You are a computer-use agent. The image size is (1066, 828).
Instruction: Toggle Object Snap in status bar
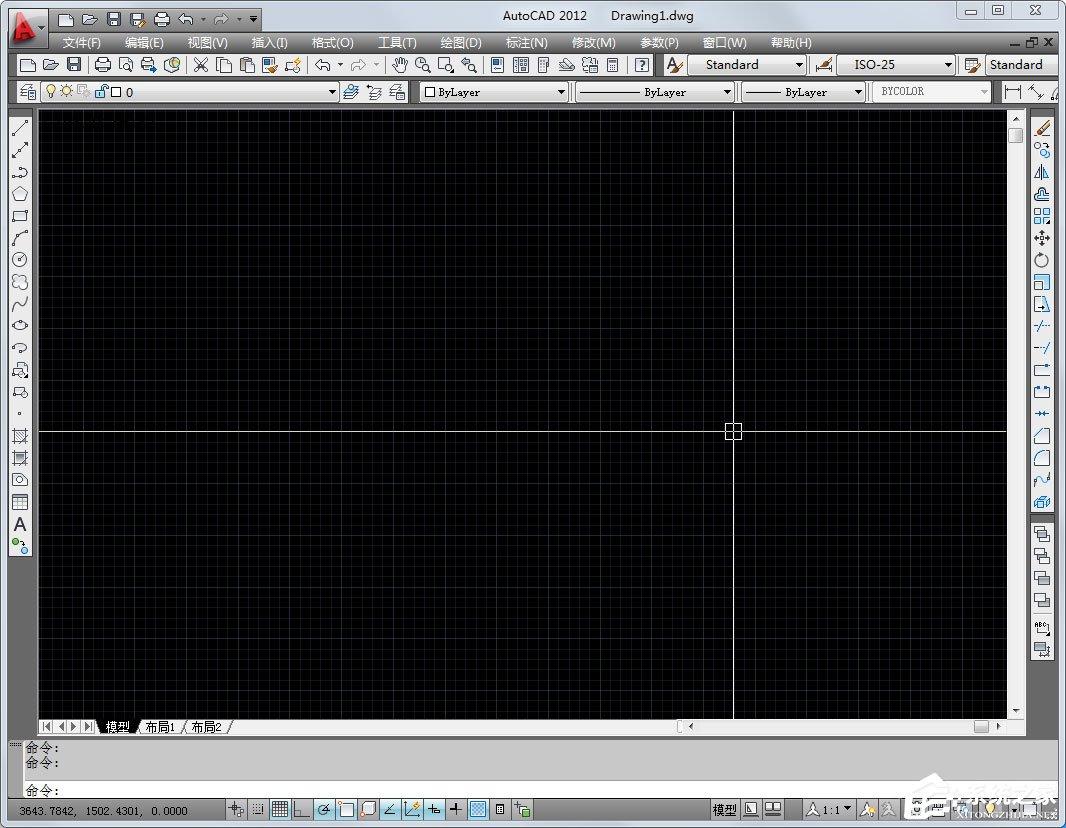click(x=346, y=809)
